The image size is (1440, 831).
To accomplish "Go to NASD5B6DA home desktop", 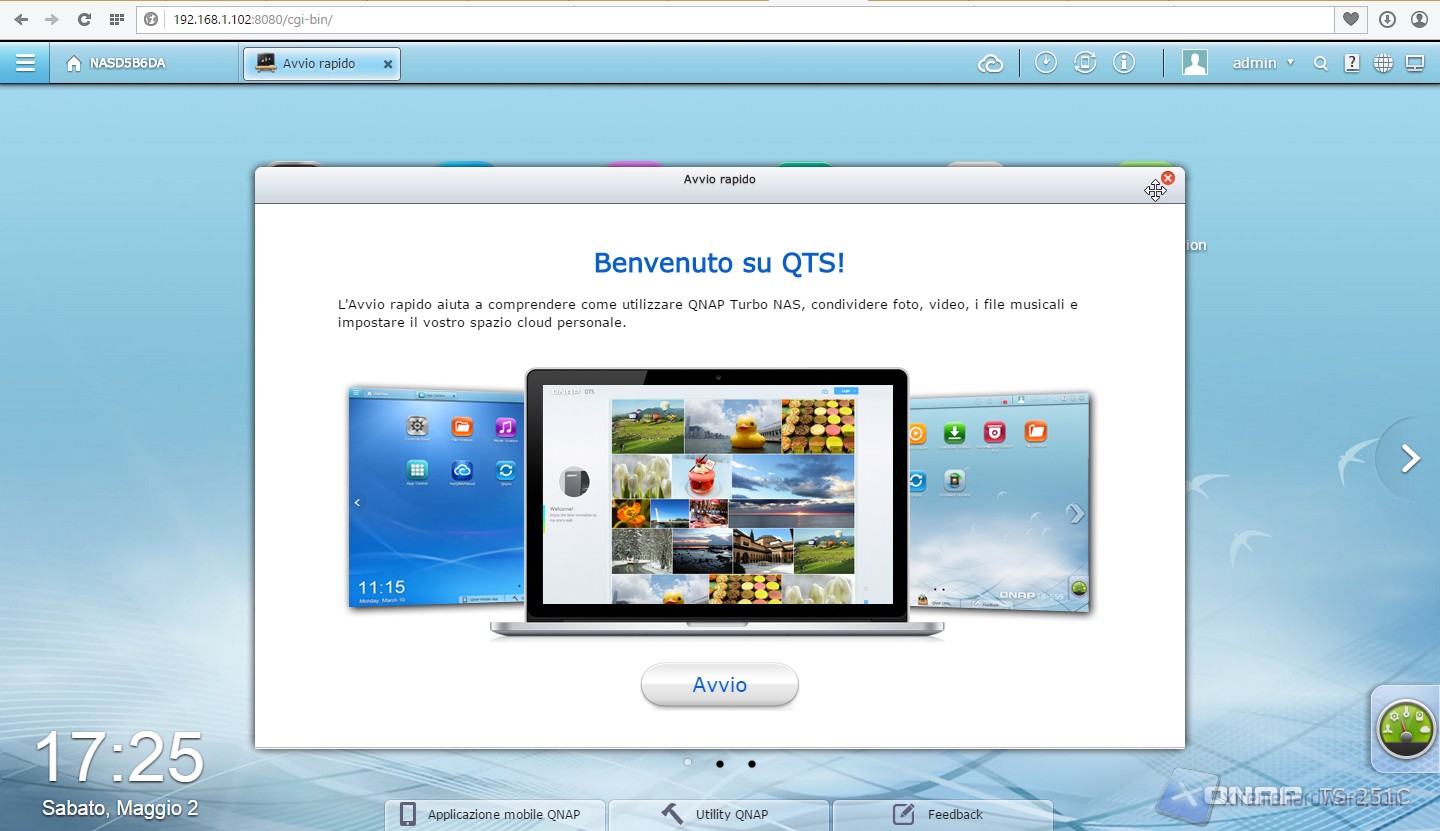I will pyautogui.click(x=116, y=64).
